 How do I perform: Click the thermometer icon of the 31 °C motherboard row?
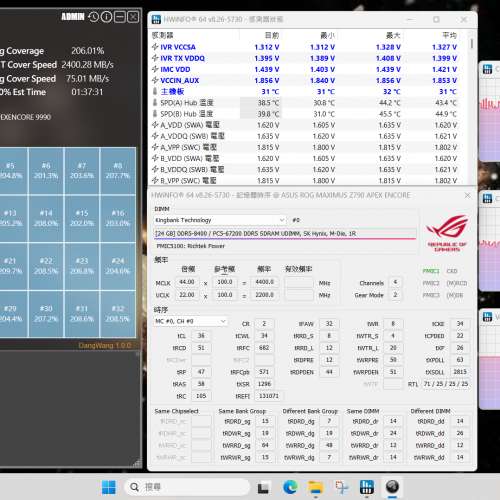(x=155, y=91)
